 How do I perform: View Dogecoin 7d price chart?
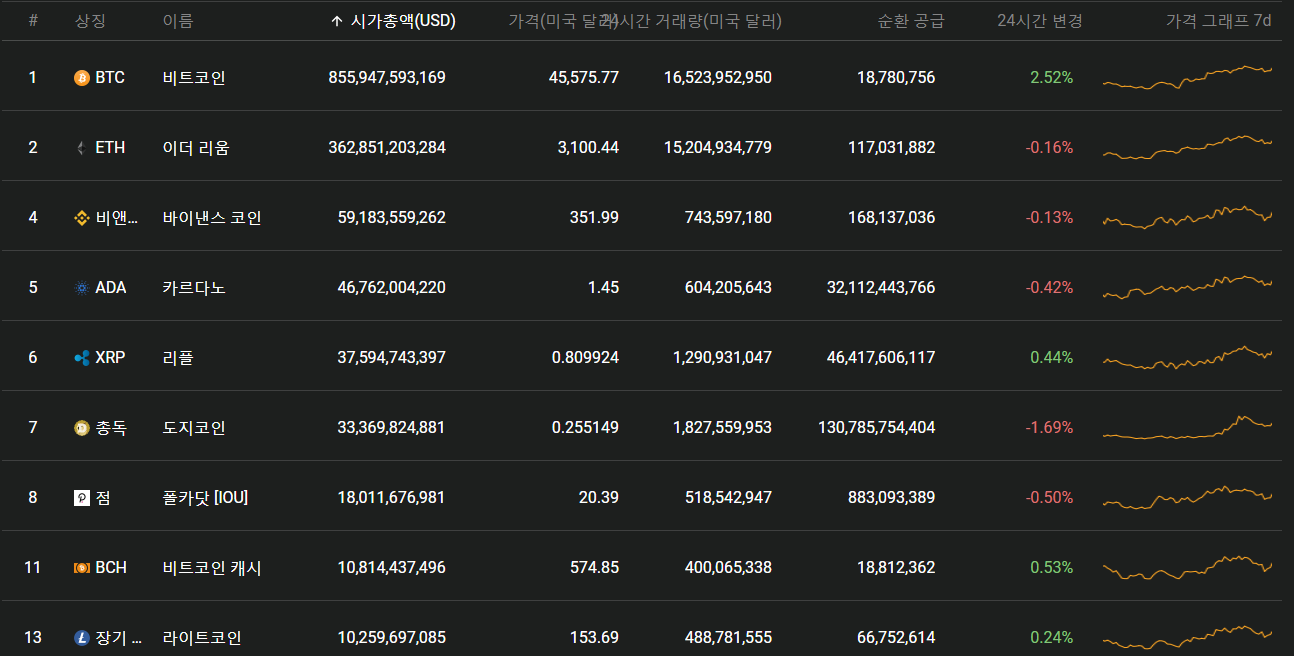click(1187, 427)
